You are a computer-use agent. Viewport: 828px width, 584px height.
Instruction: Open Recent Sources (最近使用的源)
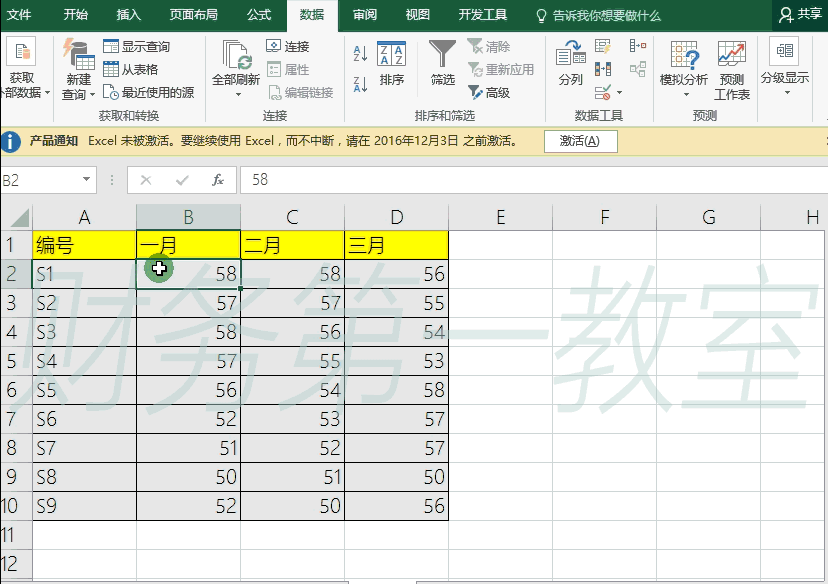point(148,92)
